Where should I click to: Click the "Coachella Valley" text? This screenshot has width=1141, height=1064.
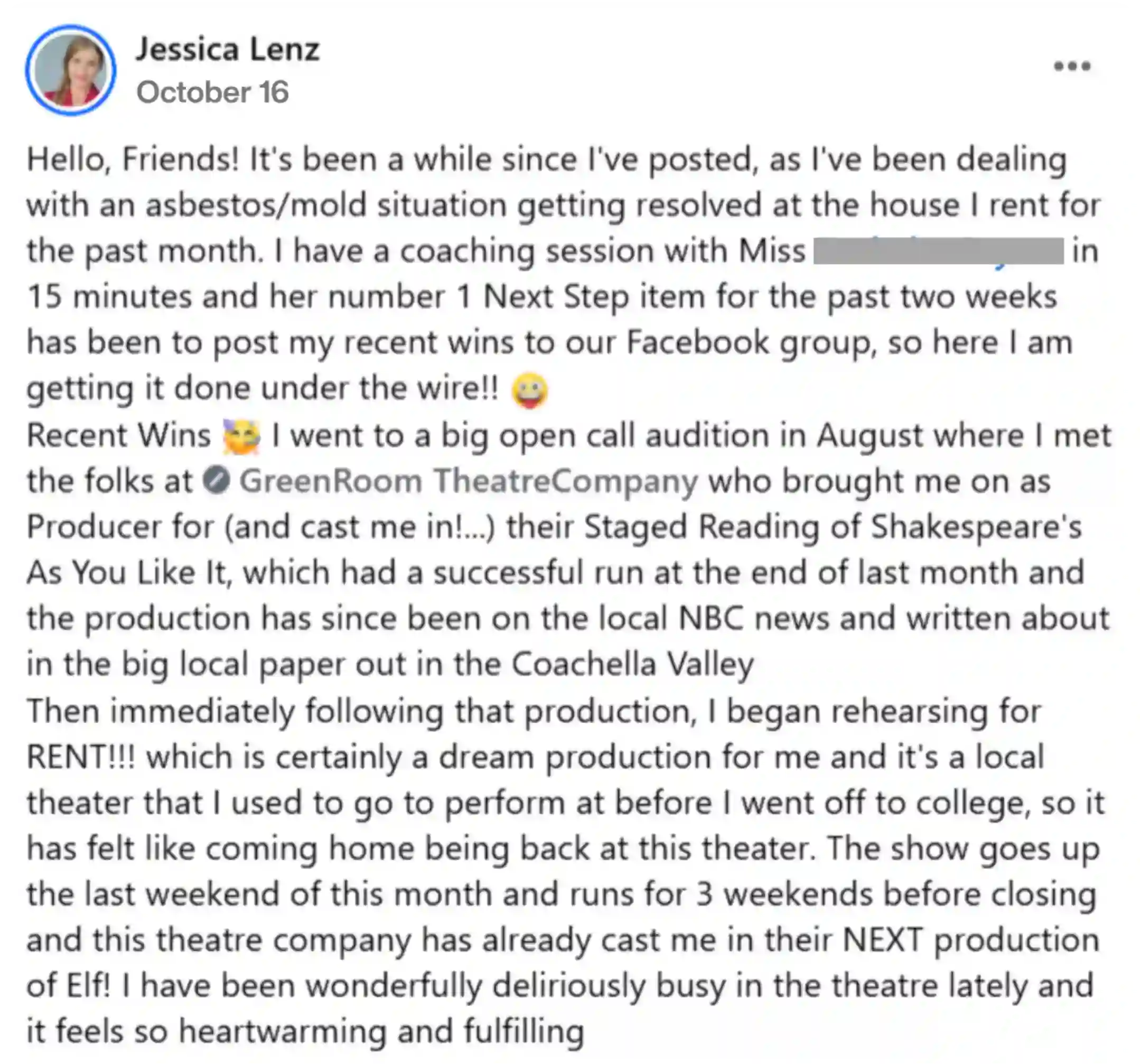pos(632,665)
